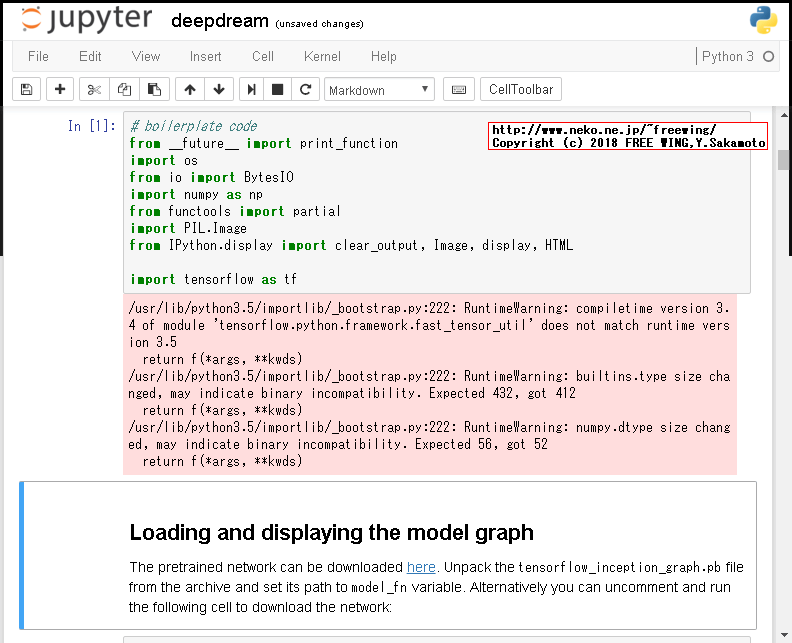Click the '(unsaved changes)' status text

pyautogui.click(x=319, y=24)
